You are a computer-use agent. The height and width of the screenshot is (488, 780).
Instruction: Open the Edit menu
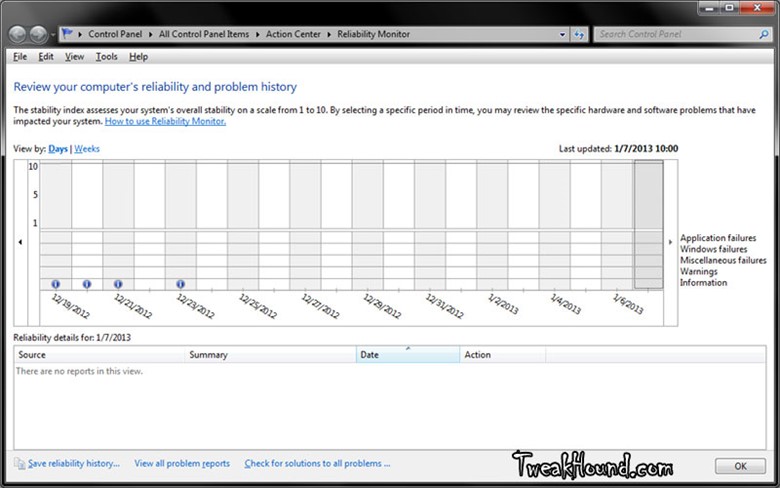click(46, 57)
